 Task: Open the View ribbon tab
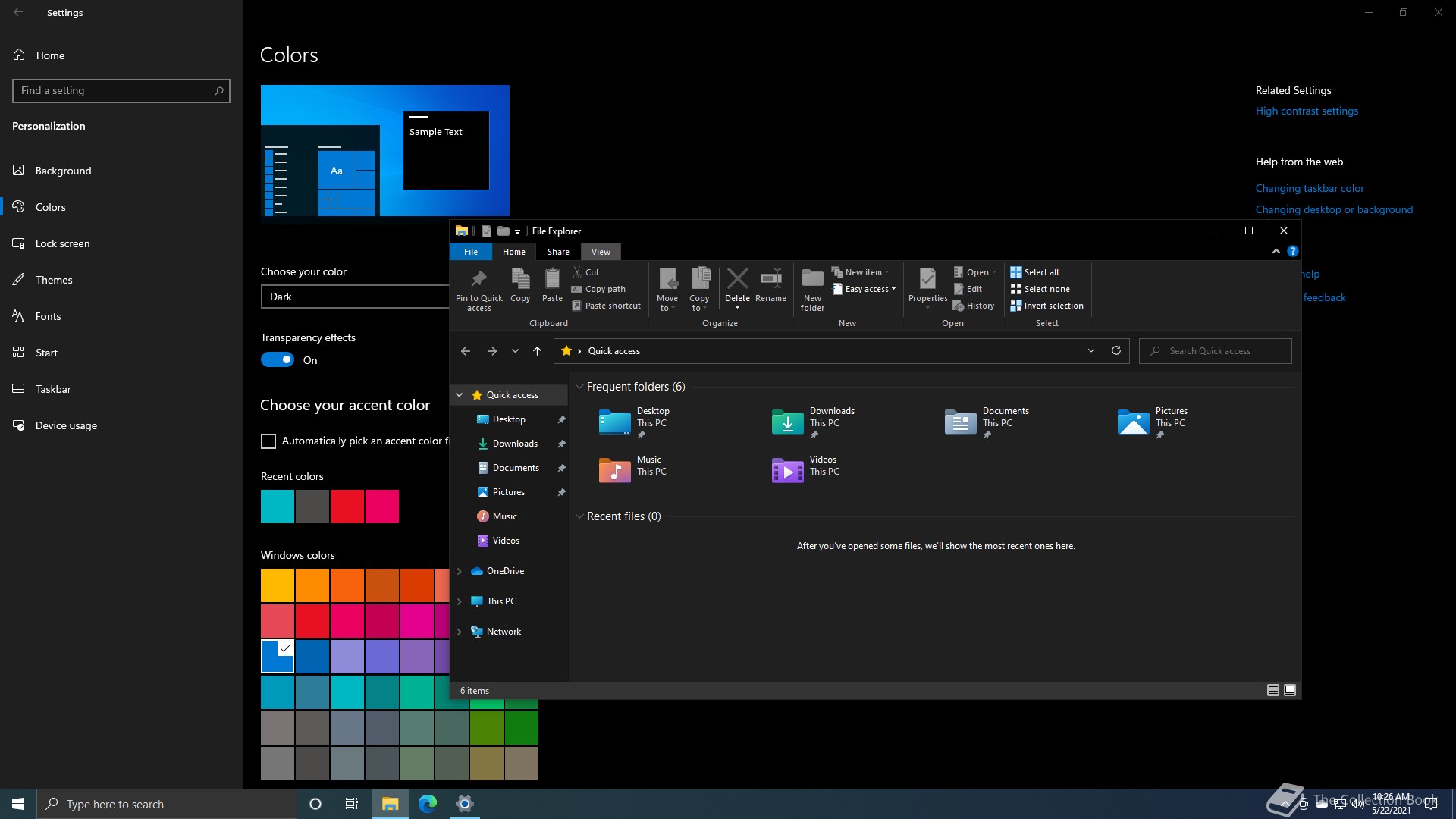(601, 252)
